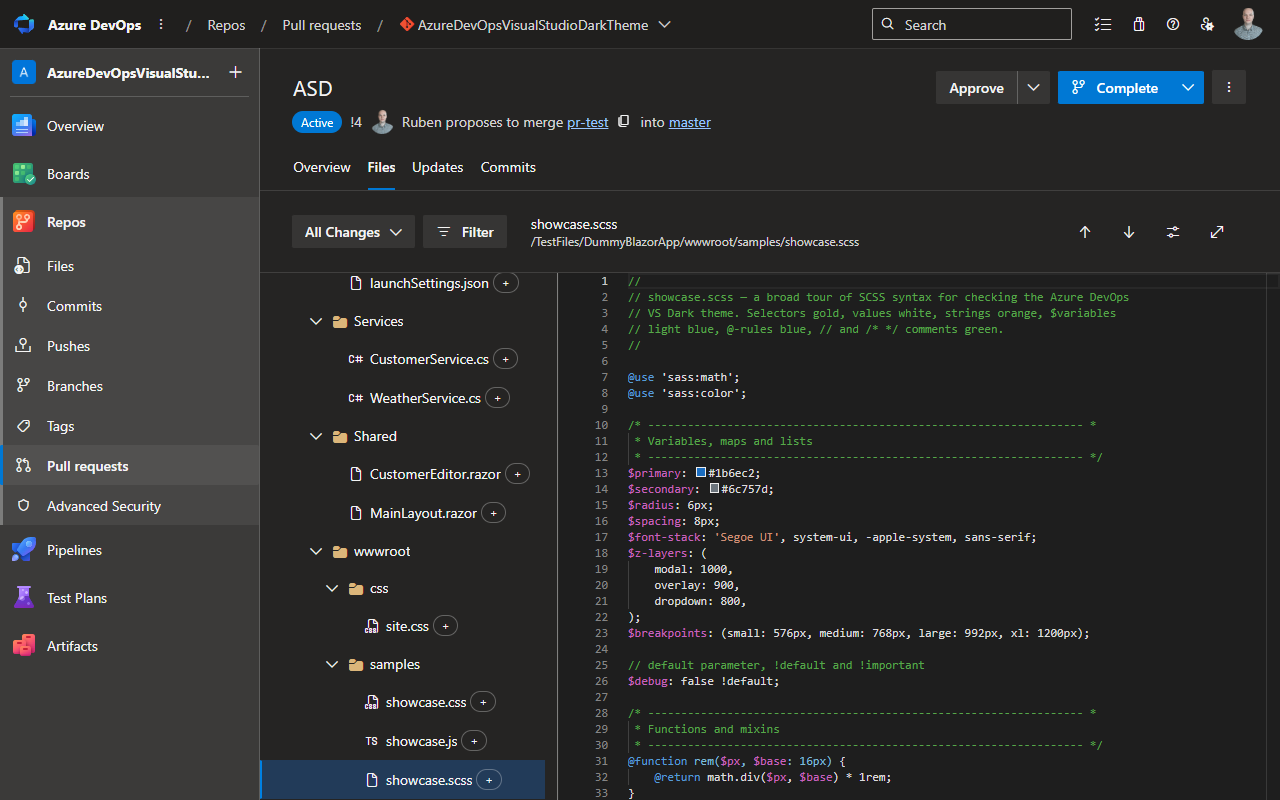Expand the diff to full screen
Viewport: 1280px width, 800px height.
pyautogui.click(x=1217, y=232)
